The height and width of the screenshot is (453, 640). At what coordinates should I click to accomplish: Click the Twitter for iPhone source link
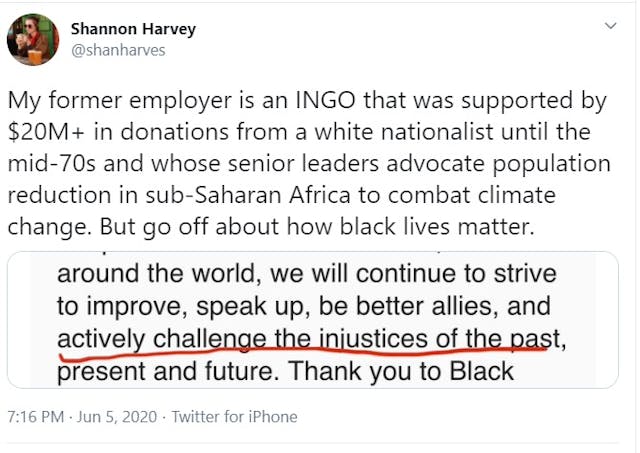pos(234,416)
